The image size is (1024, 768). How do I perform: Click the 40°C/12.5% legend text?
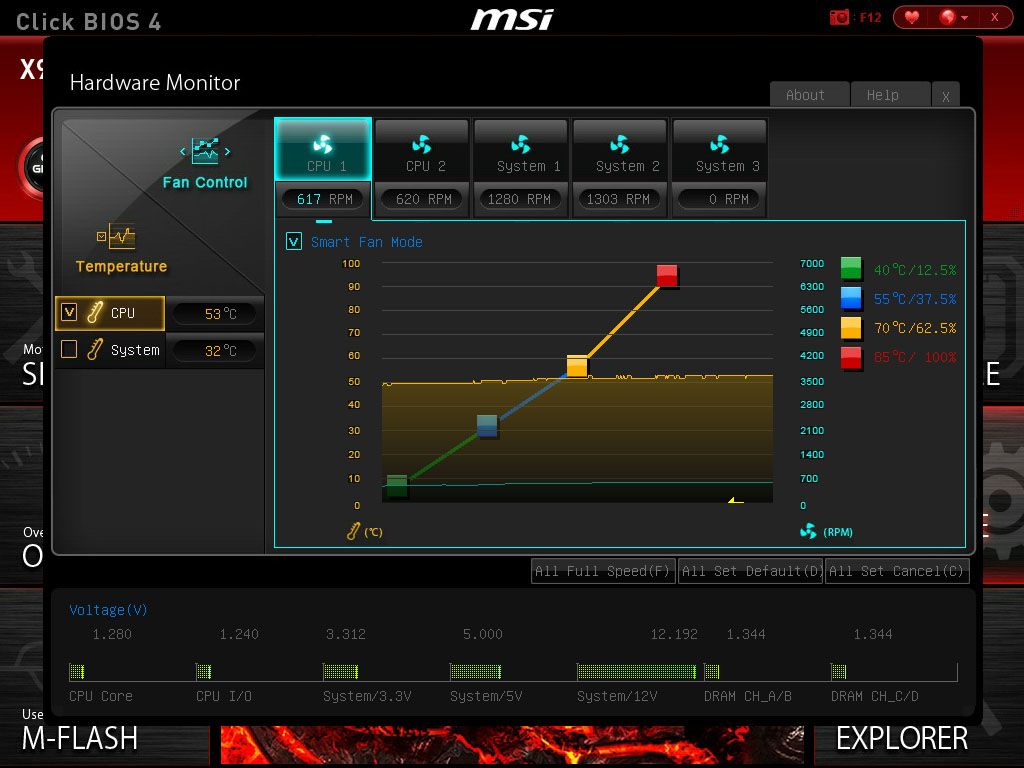tap(915, 270)
